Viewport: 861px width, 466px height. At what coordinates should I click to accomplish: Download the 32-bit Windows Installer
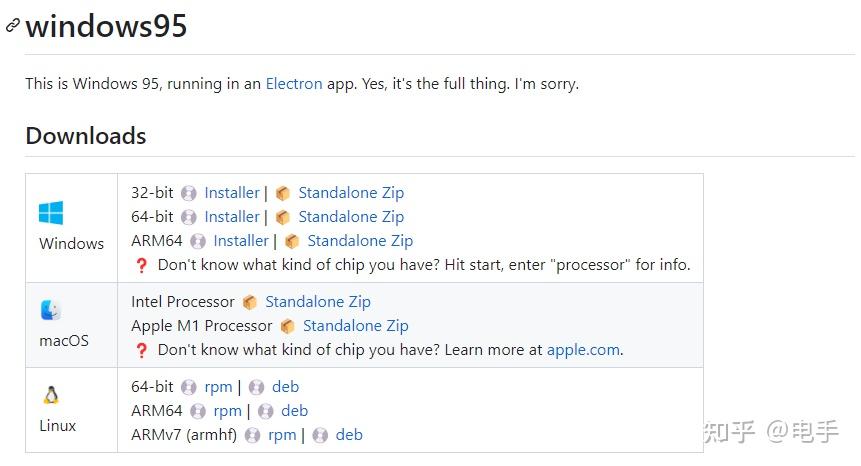pyautogui.click(x=232, y=193)
